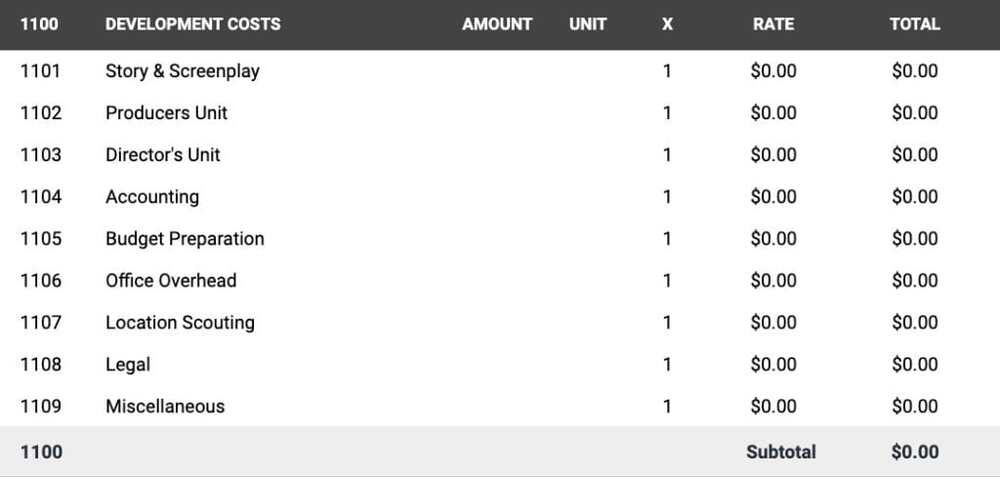
Task: Click the Miscellaneous total value
Action: click(x=914, y=407)
